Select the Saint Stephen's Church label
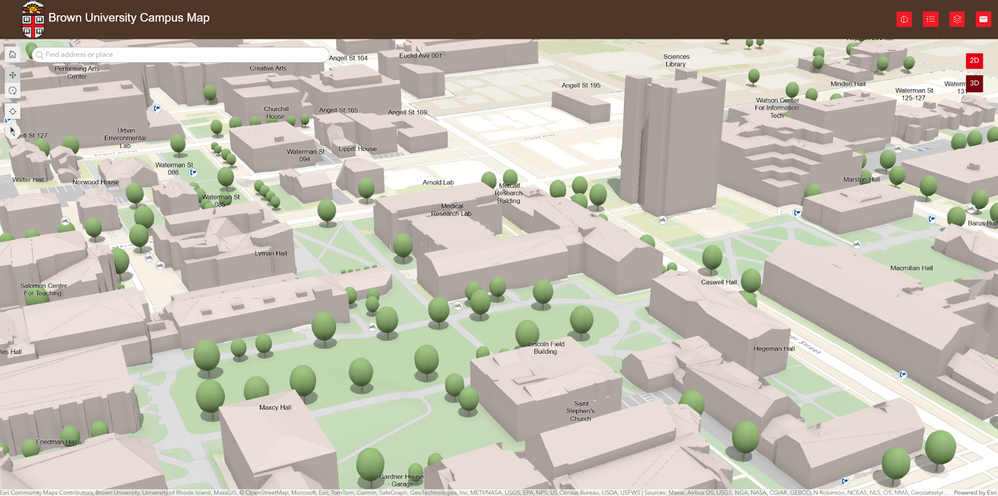Image resolution: width=998 pixels, height=496 pixels. pyautogui.click(x=580, y=411)
